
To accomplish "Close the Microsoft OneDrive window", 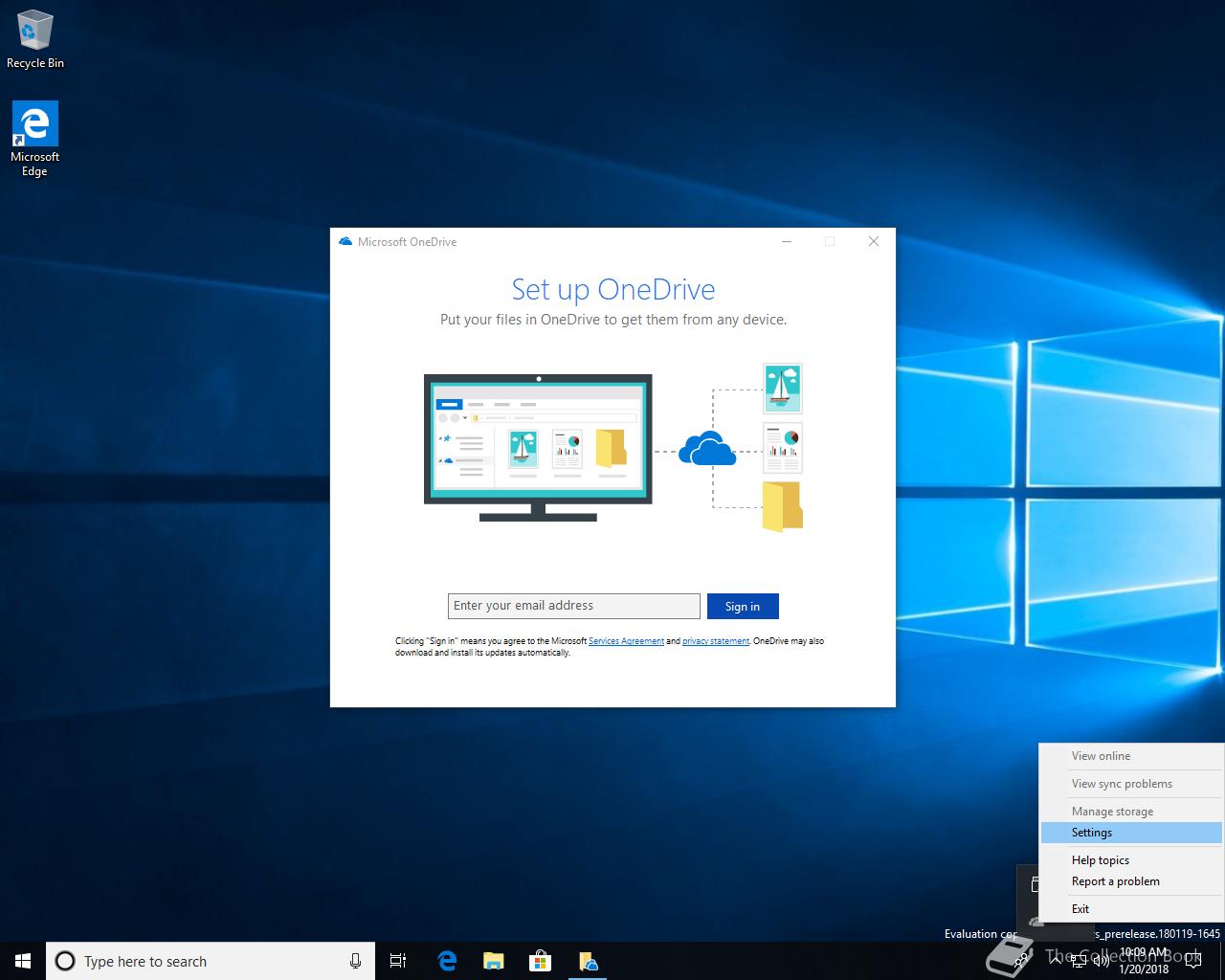I will pyautogui.click(x=874, y=241).
